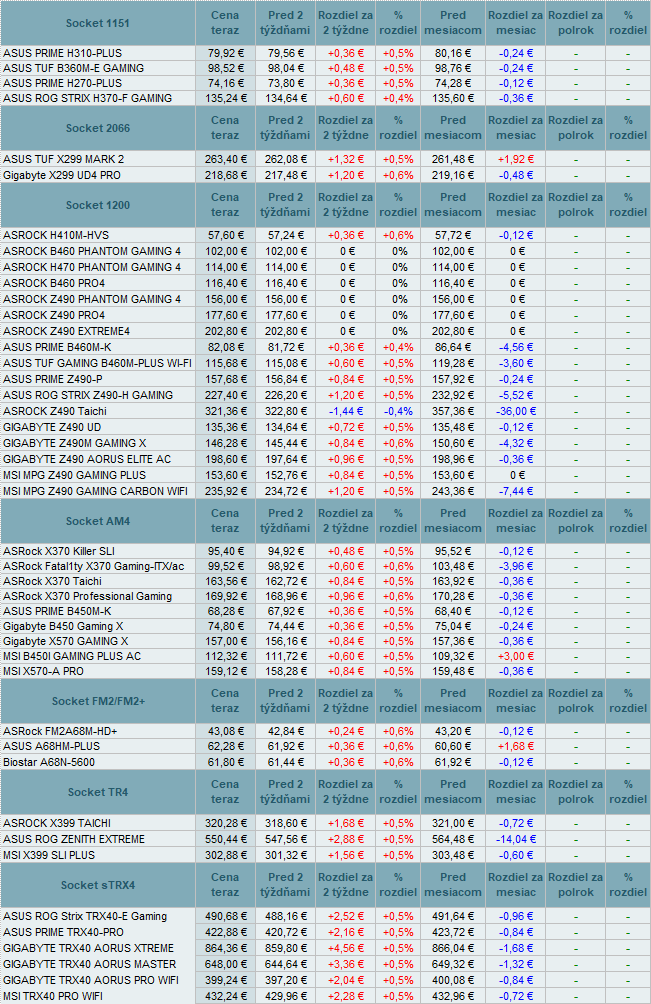This screenshot has height=1004, width=651.
Task: Select ASRock X370 Taichi product name
Action: pos(52,581)
